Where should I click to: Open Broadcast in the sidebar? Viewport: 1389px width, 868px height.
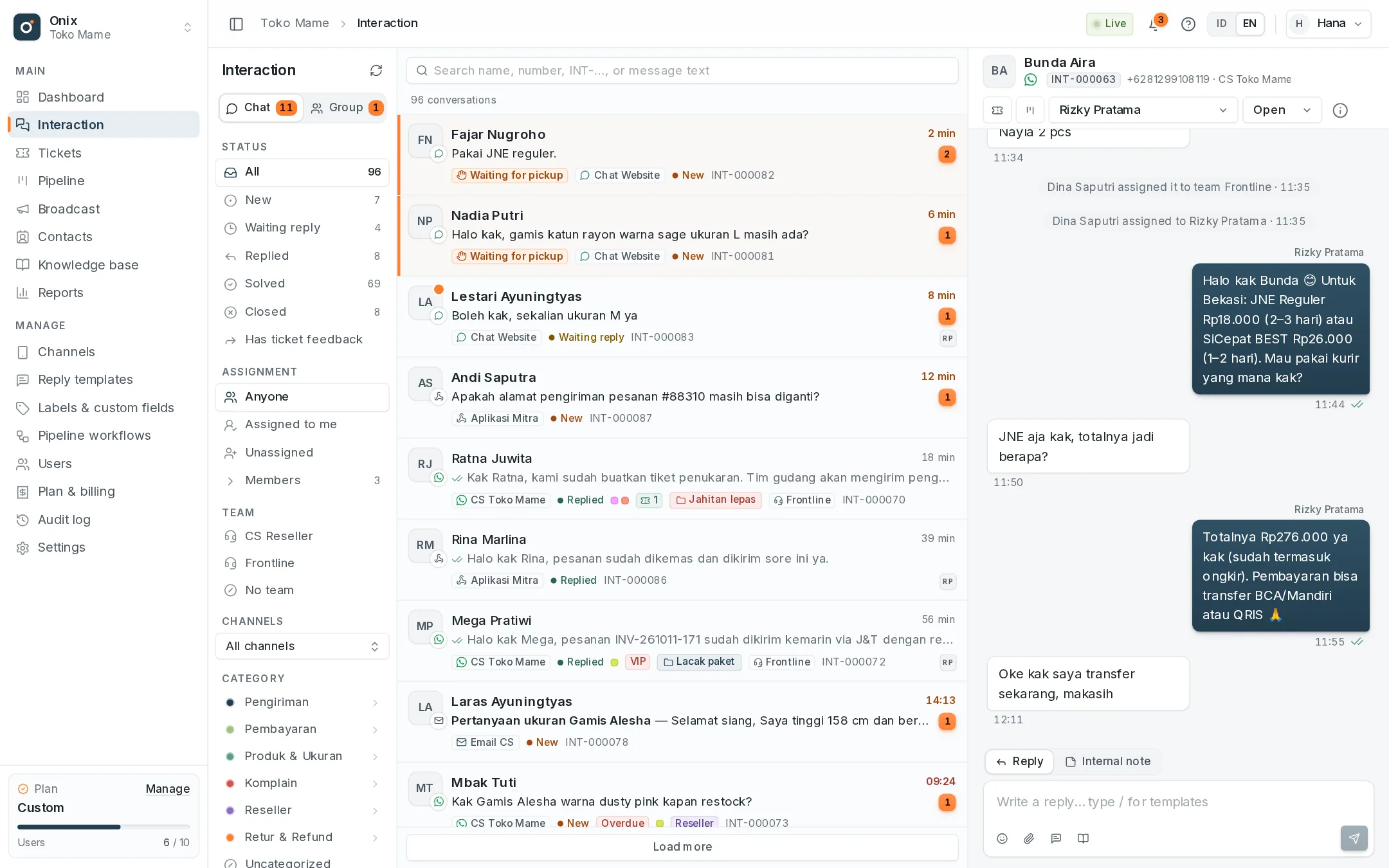coord(104,209)
